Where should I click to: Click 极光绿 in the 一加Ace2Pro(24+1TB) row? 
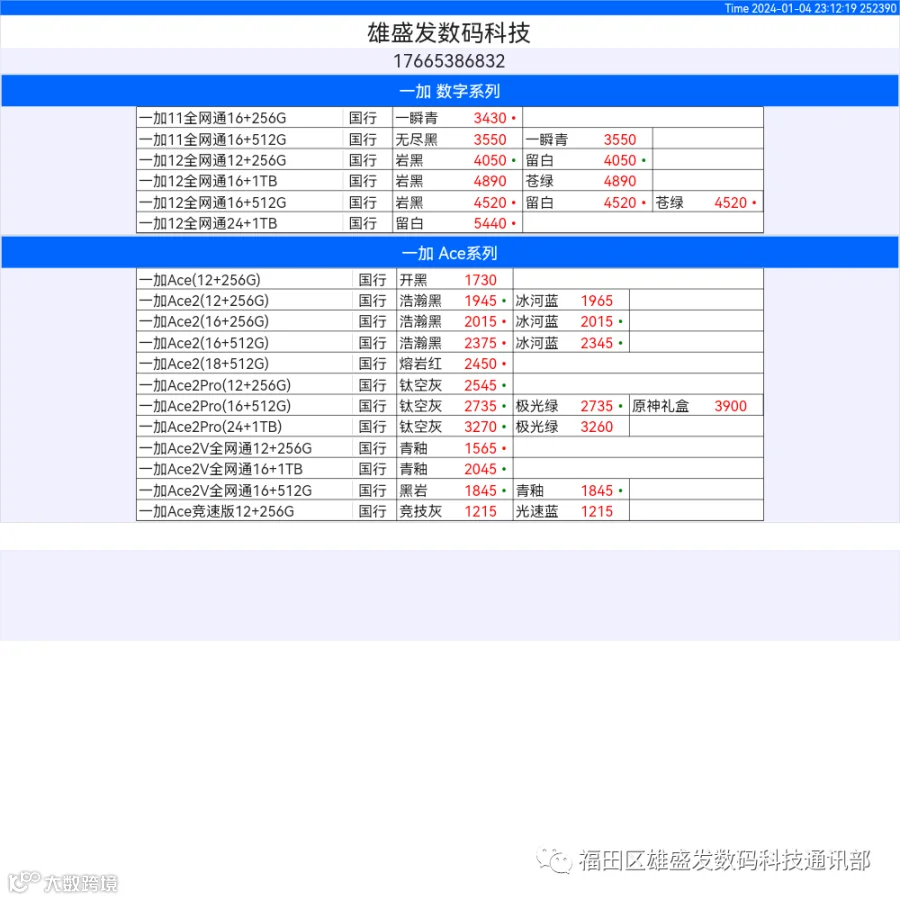[537, 427]
